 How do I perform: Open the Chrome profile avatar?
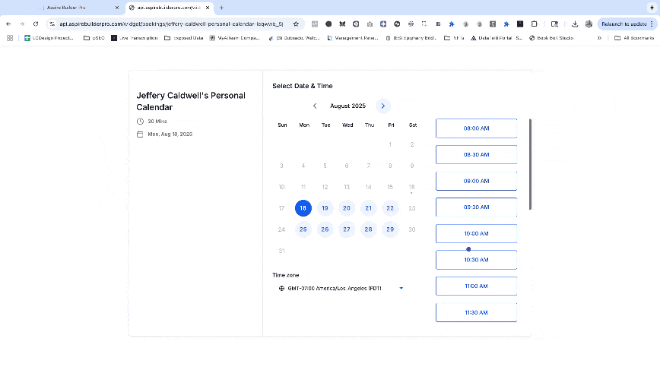pos(589,24)
